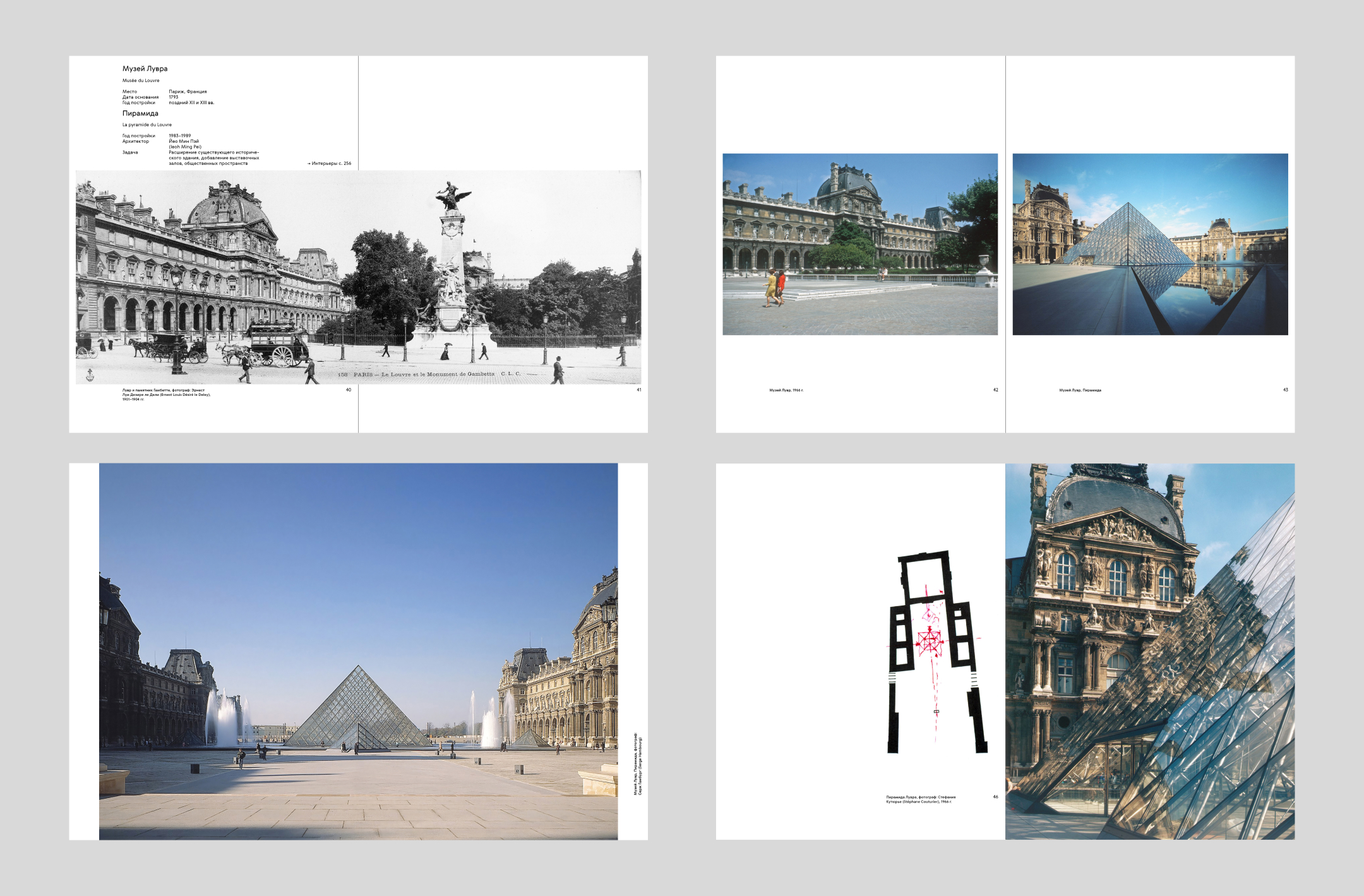Click the 'La pyramide du Louvre' subtitle
The image size is (1364, 896).
coord(147,125)
